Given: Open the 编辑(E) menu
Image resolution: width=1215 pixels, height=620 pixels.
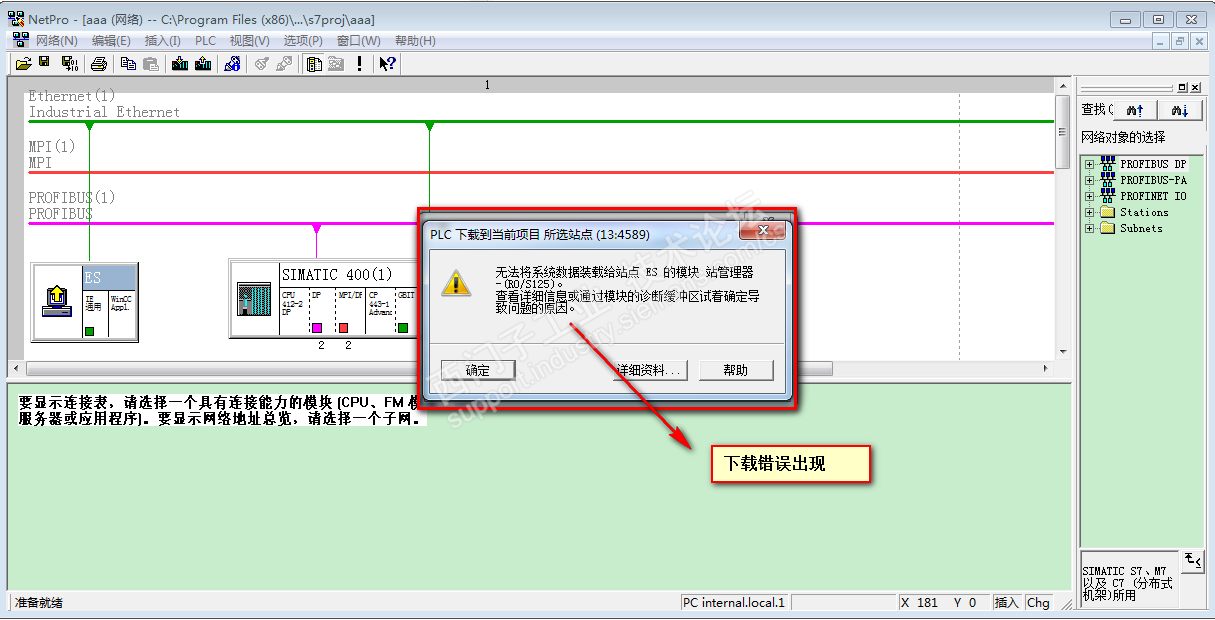Looking at the screenshot, I should (x=111, y=41).
